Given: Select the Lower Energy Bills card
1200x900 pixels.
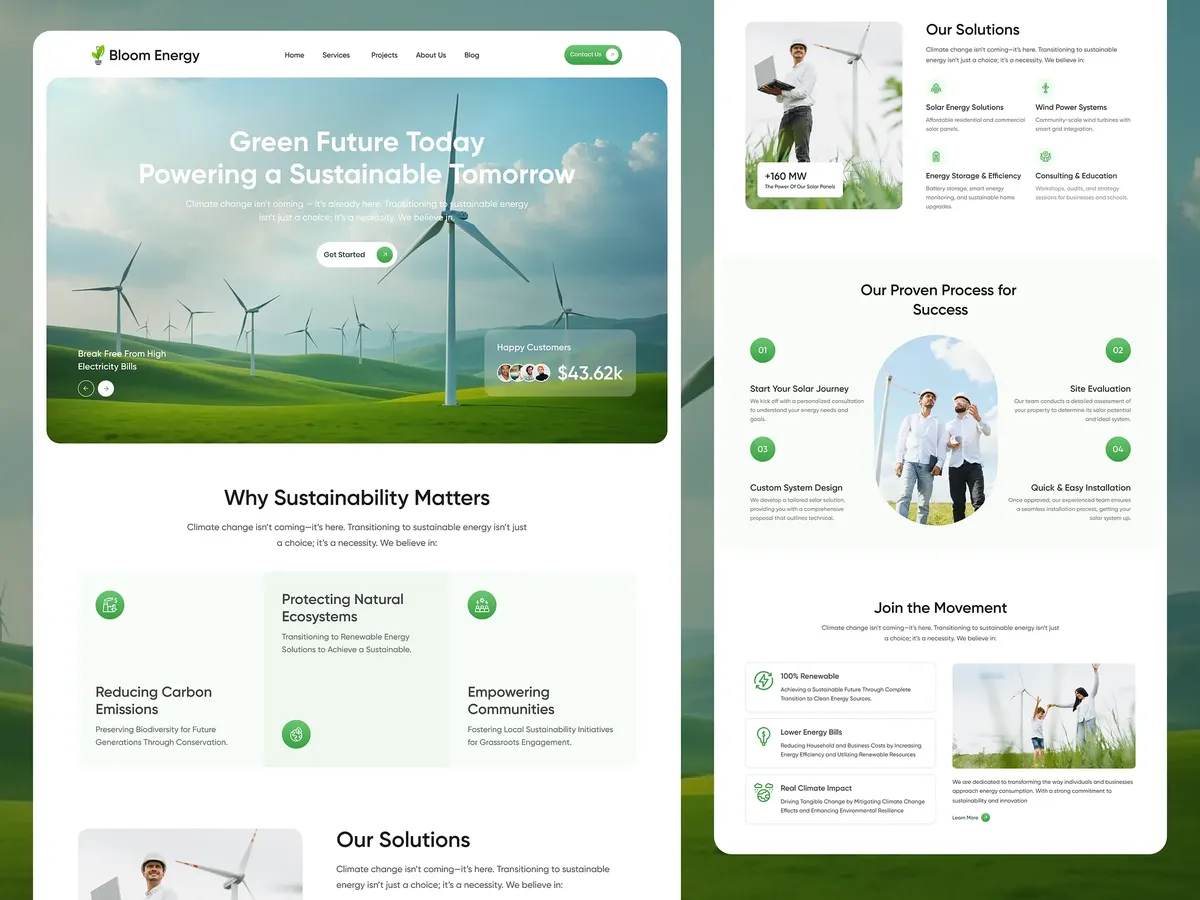Looking at the screenshot, I should point(841,743).
